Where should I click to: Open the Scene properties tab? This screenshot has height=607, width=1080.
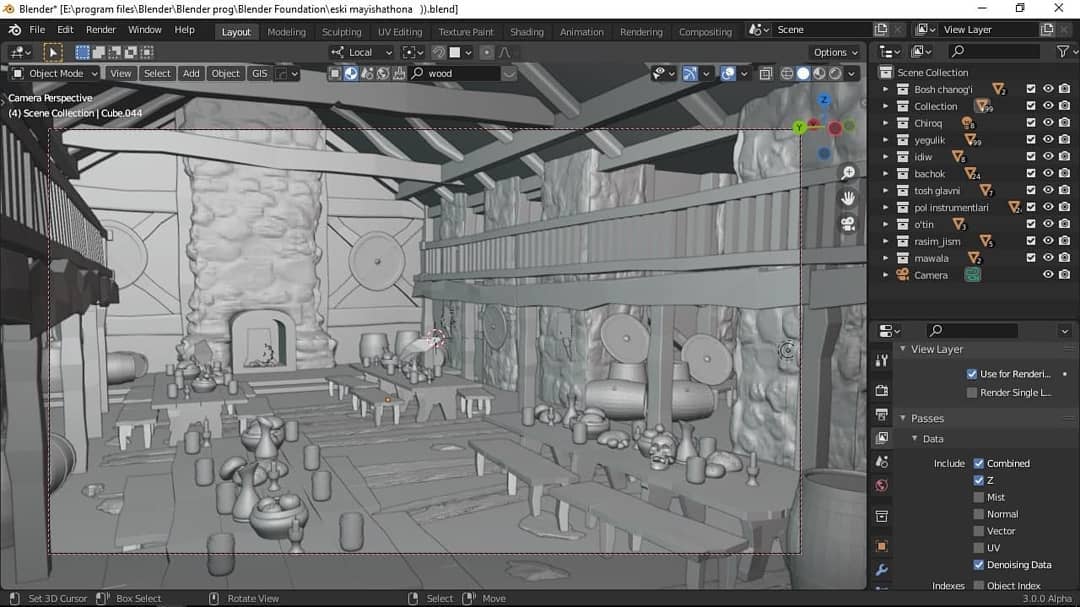click(882, 462)
